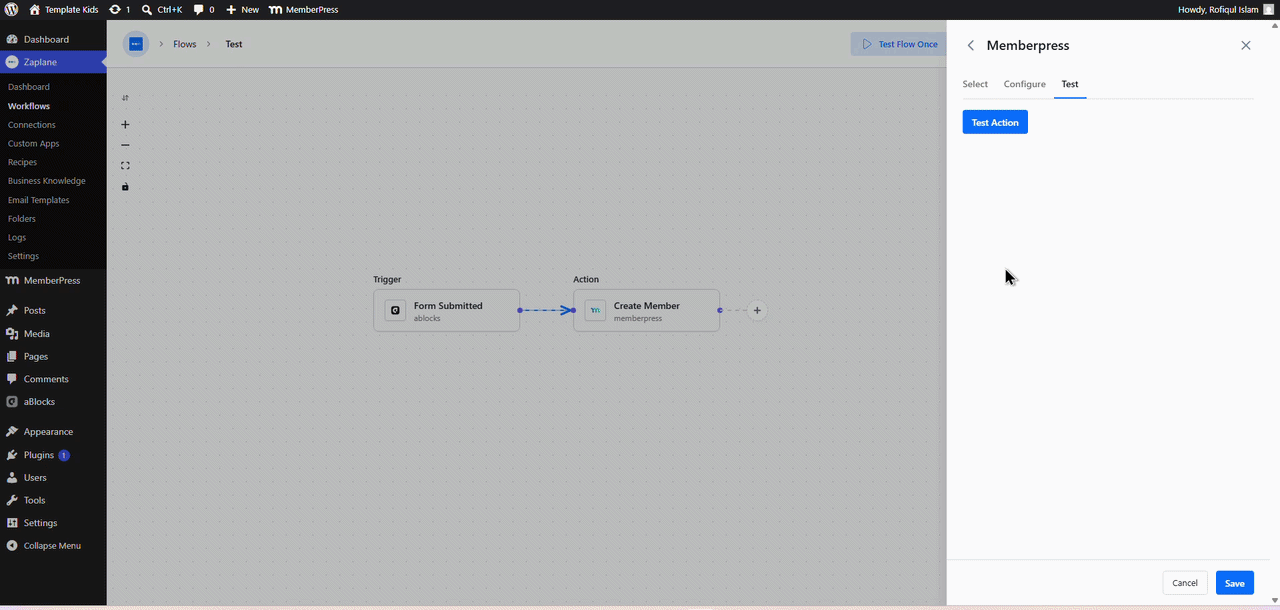Switch to the Test tab
The image size is (1280, 610).
click(x=1070, y=84)
